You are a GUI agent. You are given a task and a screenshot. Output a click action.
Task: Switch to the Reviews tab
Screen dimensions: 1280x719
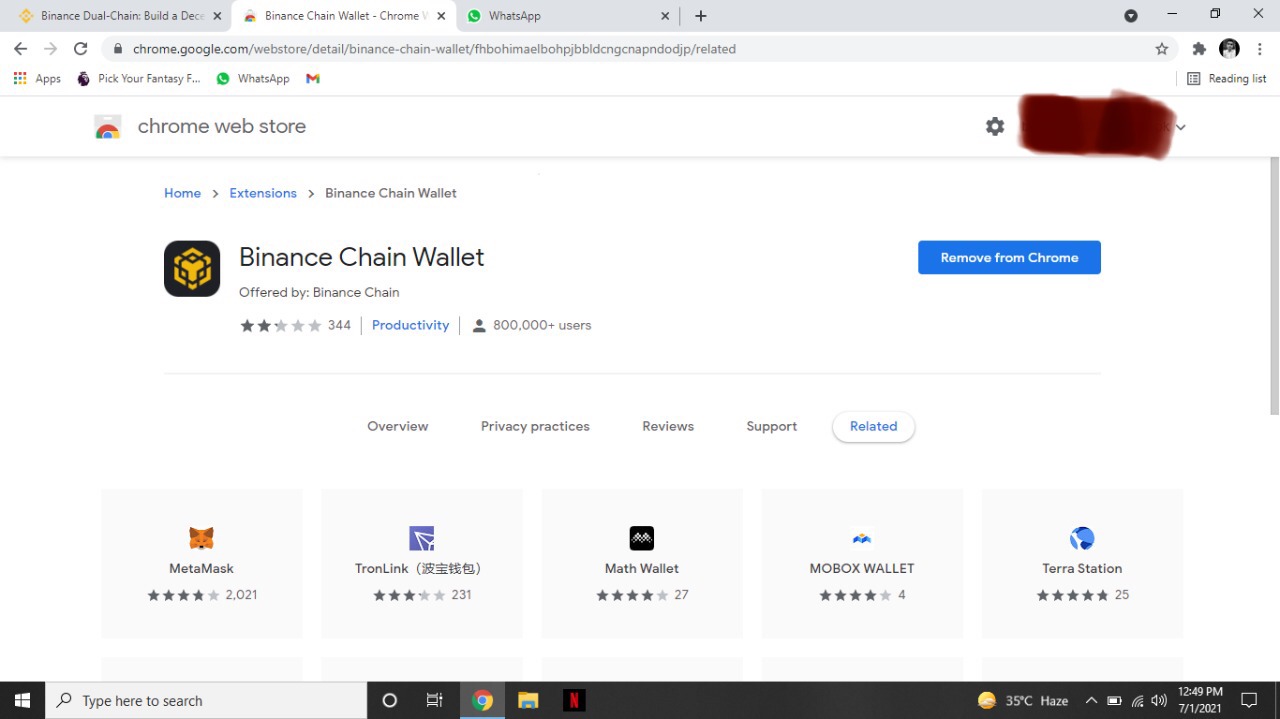point(668,426)
